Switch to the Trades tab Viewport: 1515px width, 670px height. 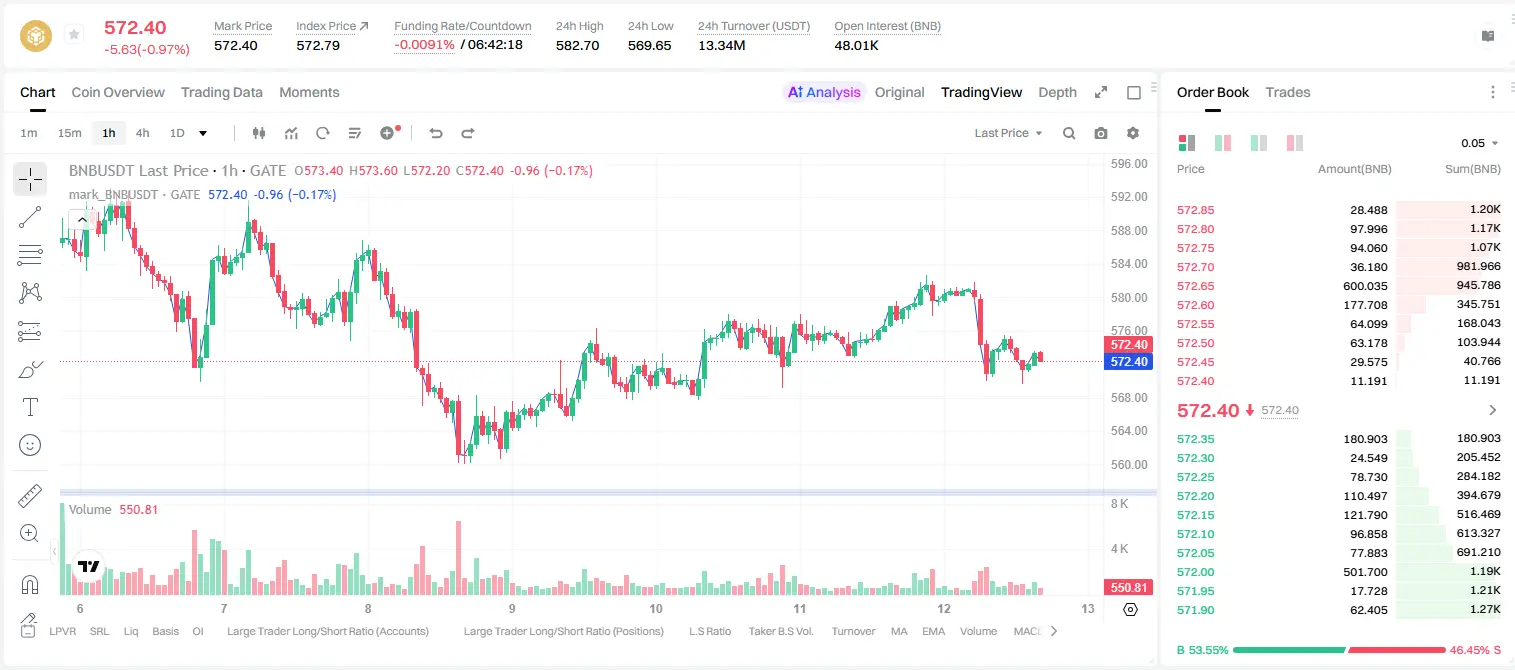tap(1288, 92)
